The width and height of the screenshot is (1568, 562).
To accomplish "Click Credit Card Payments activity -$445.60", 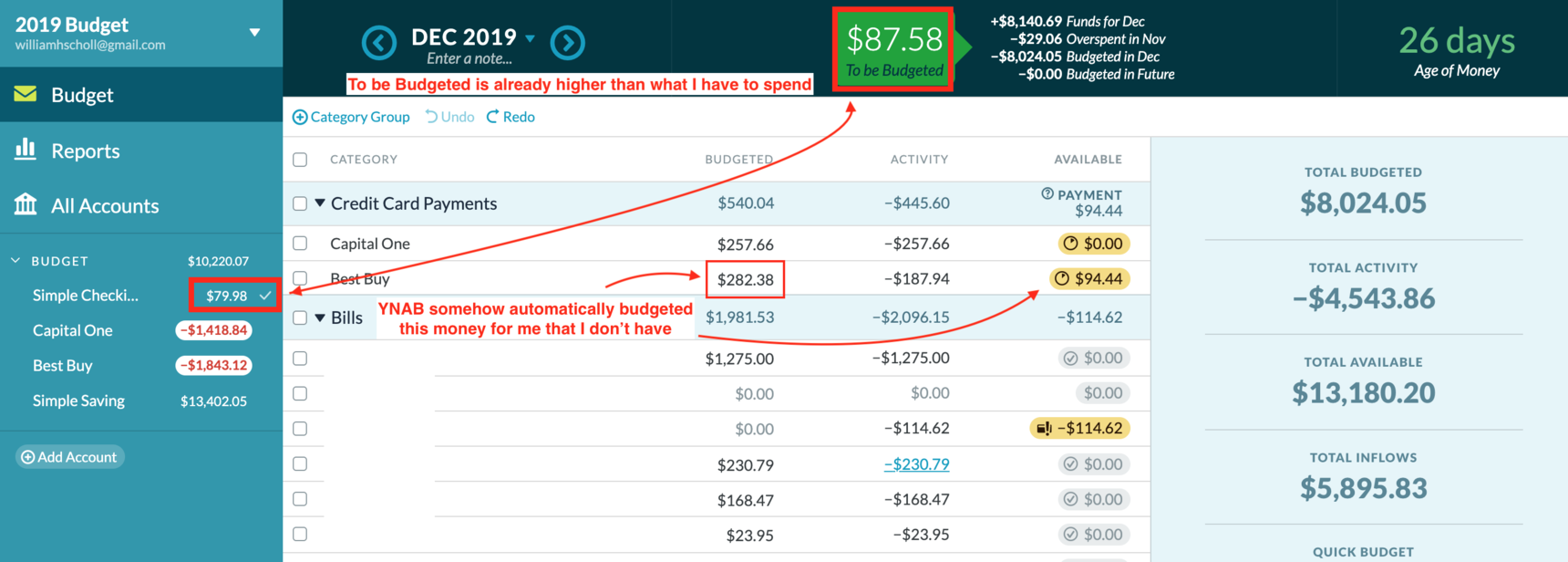I will (x=916, y=203).
